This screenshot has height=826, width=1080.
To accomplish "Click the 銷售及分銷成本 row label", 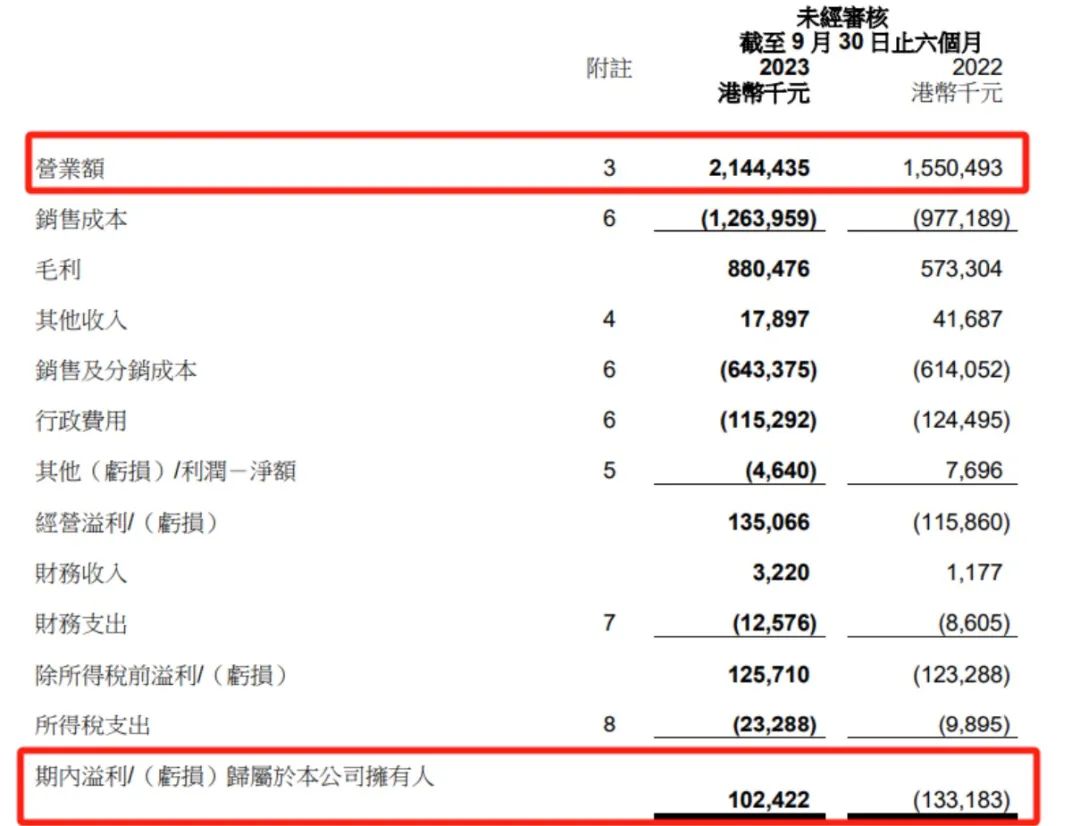I will tap(116, 371).
